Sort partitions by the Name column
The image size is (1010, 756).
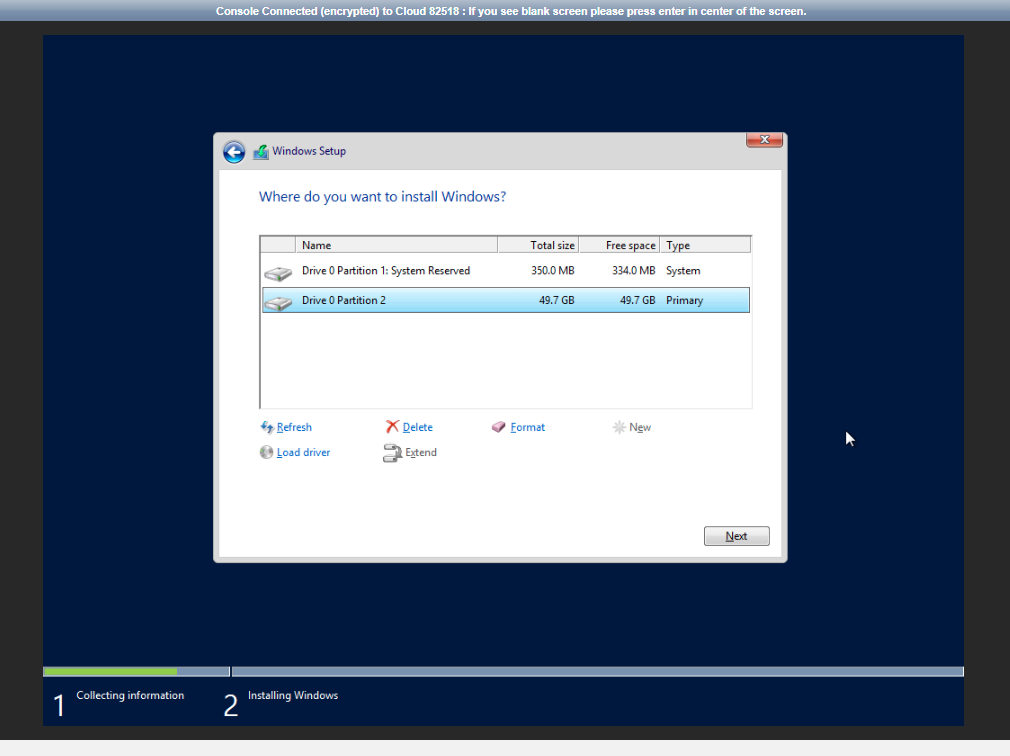(396, 245)
